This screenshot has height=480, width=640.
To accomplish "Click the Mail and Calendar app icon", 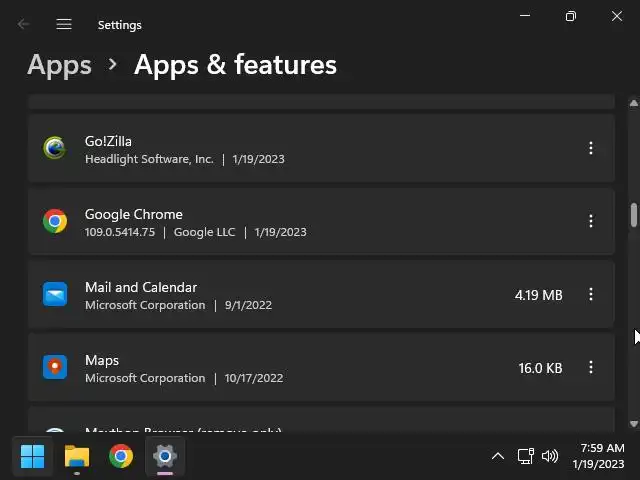I will pos(55,294).
